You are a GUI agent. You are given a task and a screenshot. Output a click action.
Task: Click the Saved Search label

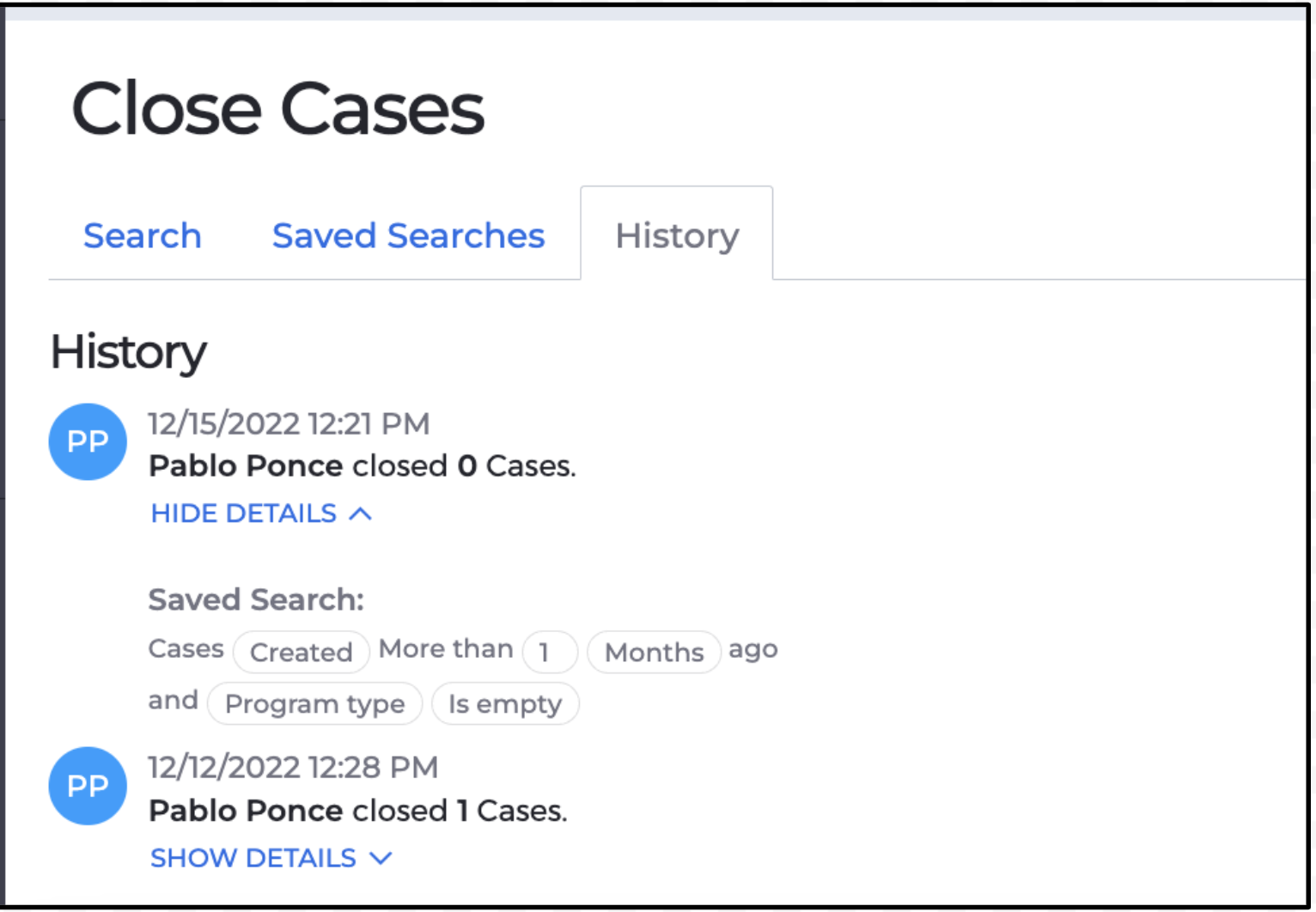coord(255,599)
